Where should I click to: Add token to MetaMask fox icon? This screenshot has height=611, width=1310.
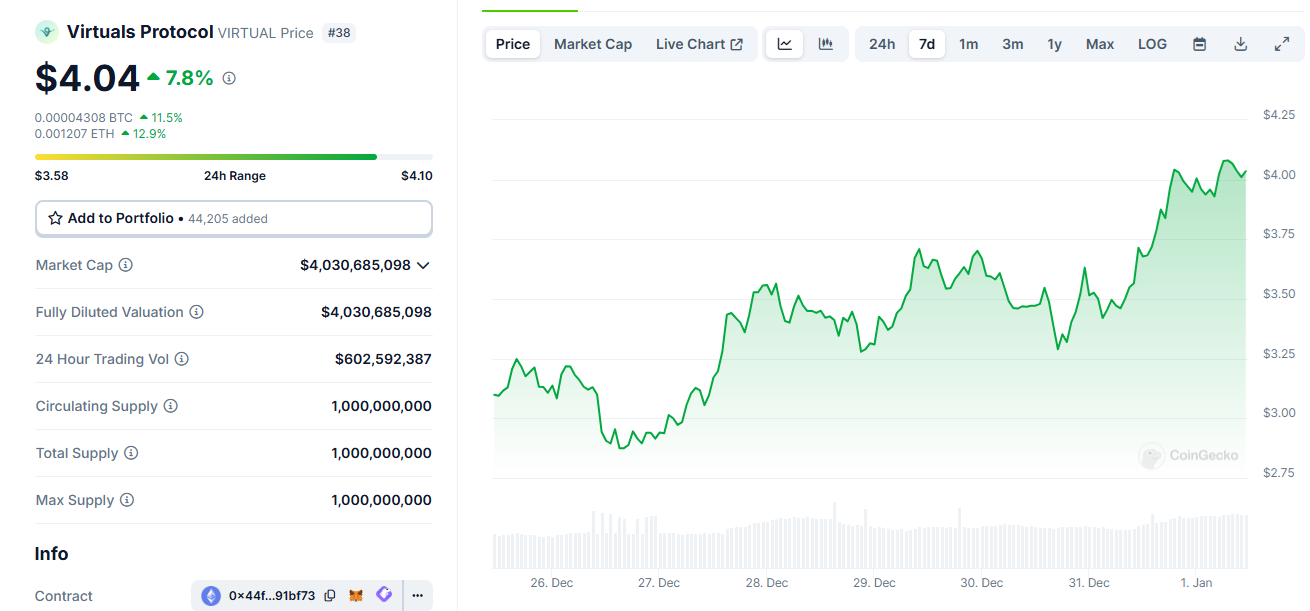coord(356,596)
